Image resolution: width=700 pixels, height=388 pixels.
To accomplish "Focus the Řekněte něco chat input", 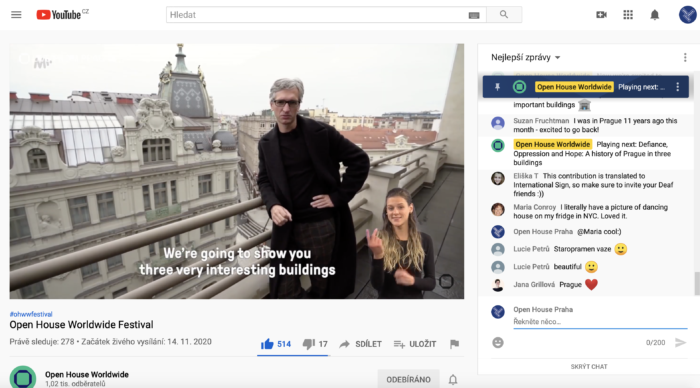I will (x=600, y=322).
